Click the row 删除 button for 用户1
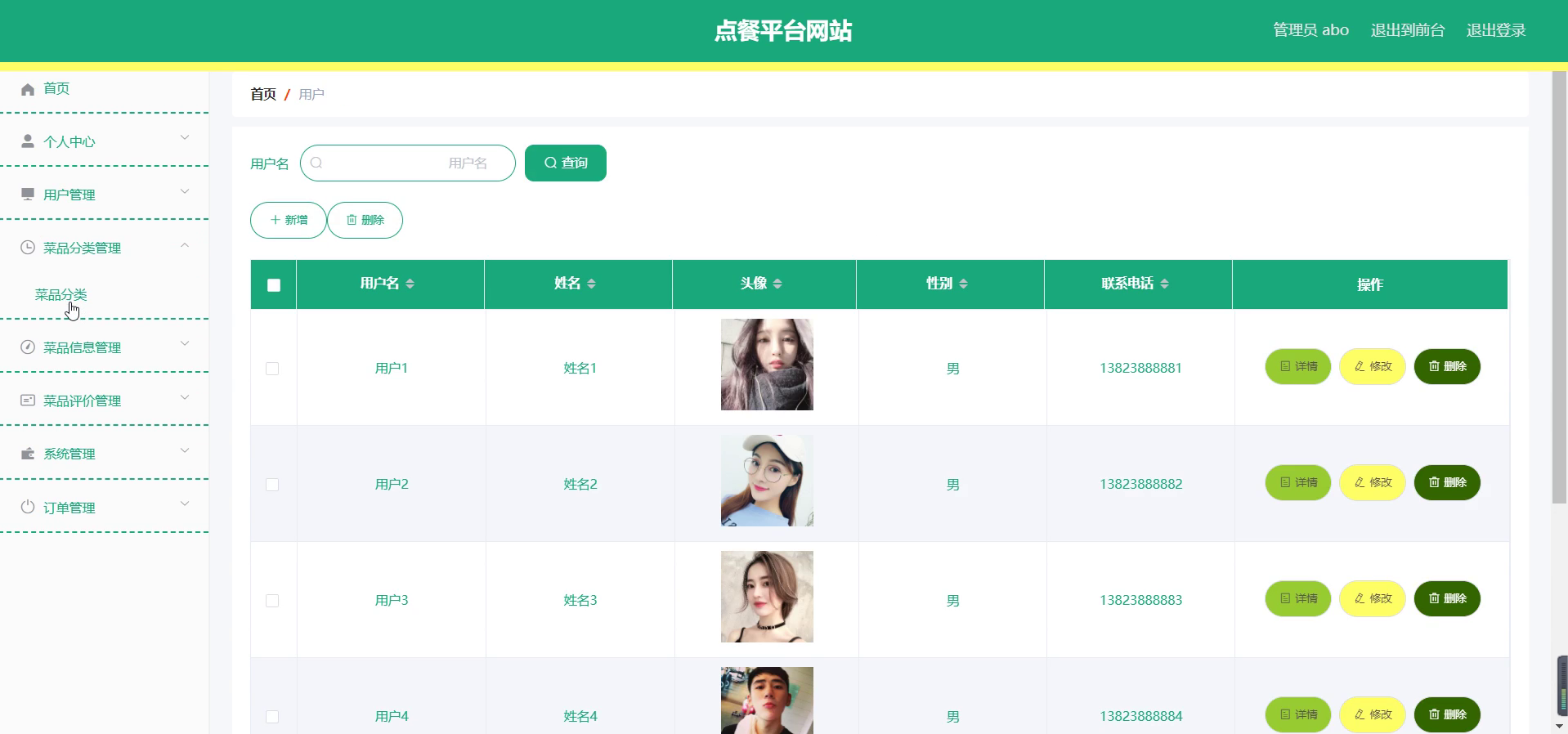Image resolution: width=1568 pixels, height=734 pixels. (1447, 366)
